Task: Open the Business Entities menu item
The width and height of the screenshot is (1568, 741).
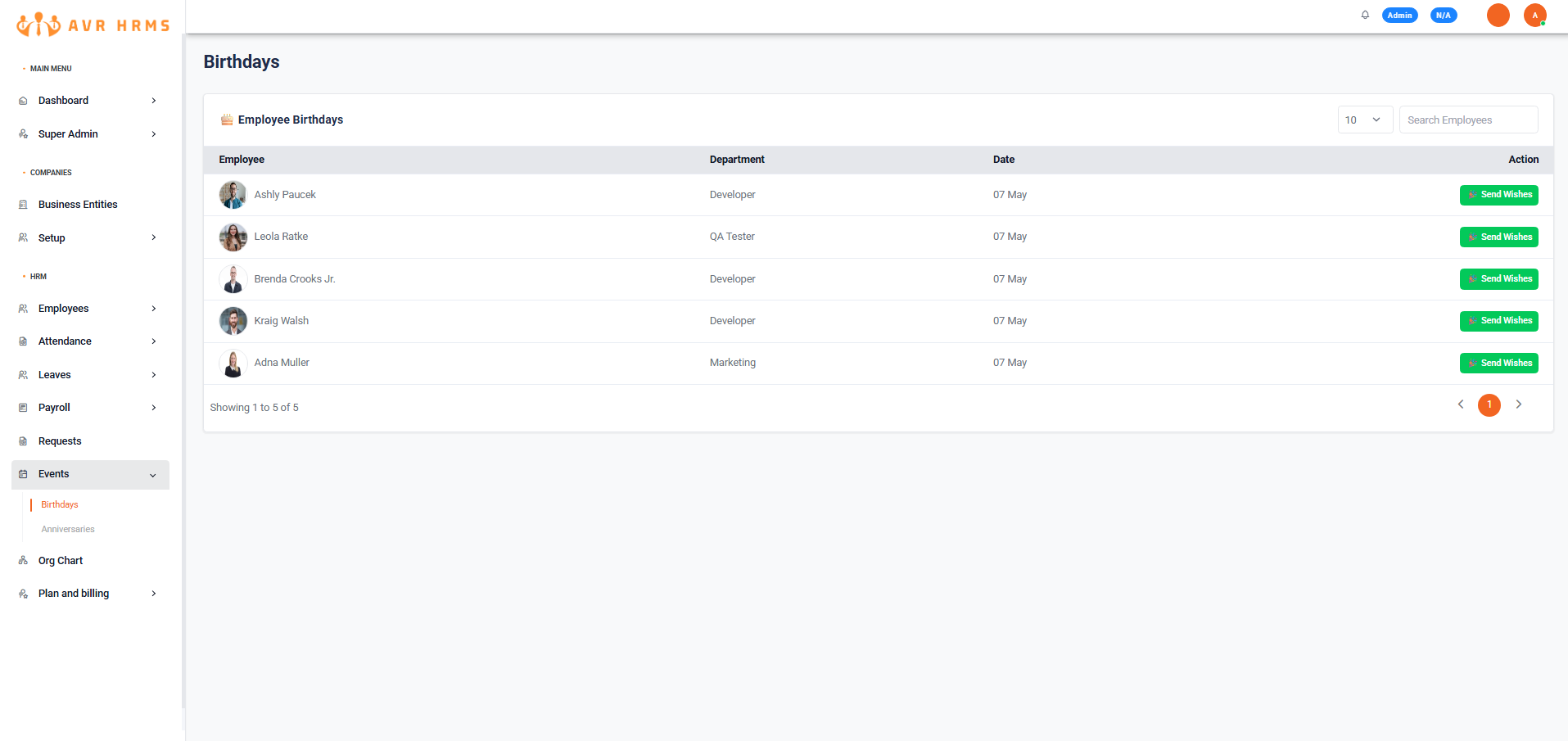Action: 90,205
